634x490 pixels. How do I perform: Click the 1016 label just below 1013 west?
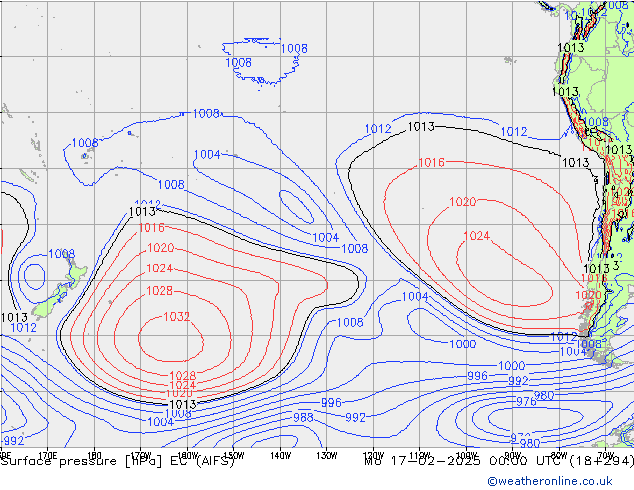152,228
